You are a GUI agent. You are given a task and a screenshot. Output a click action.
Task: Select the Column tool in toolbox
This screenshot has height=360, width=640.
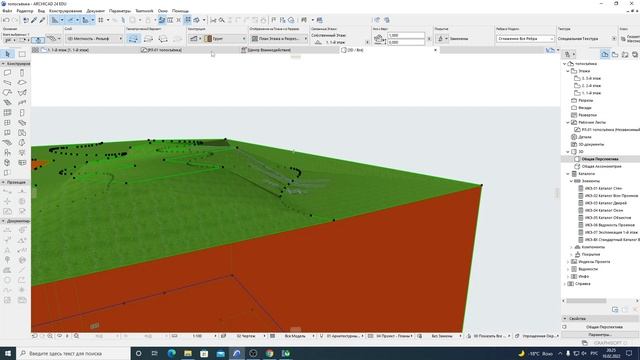point(22,73)
